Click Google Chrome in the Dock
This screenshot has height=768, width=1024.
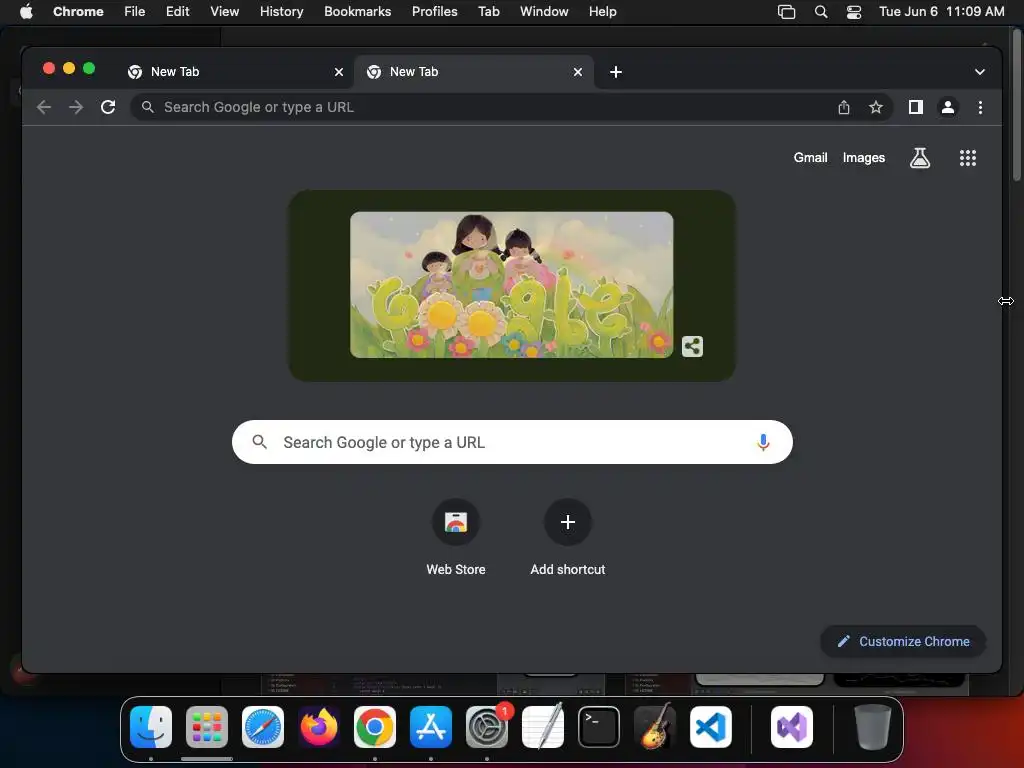(x=375, y=727)
